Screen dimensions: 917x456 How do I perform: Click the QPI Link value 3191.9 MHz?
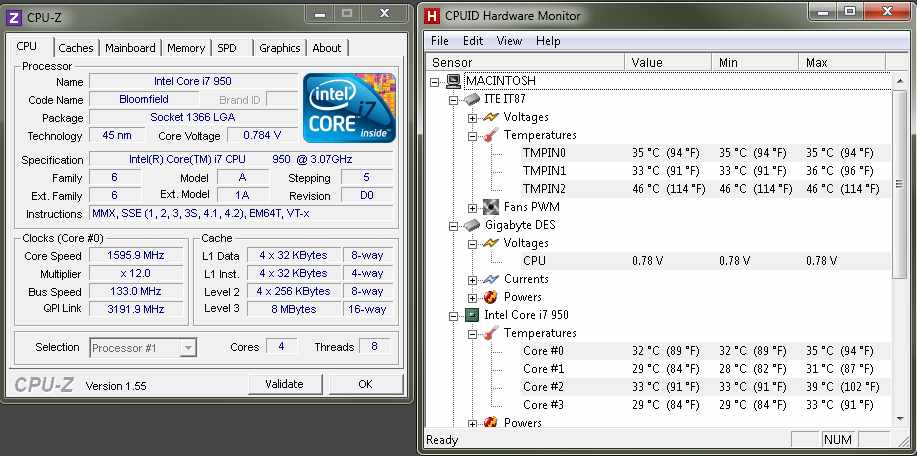[x=136, y=309]
